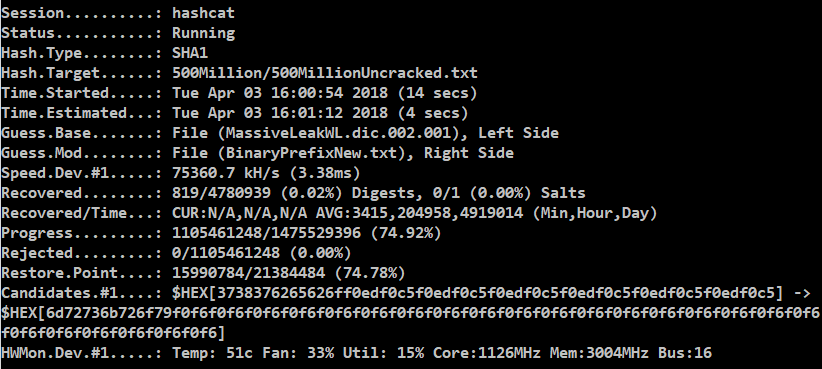Click the MassiveLeakWL.dic.002.001 file name

click(338, 133)
